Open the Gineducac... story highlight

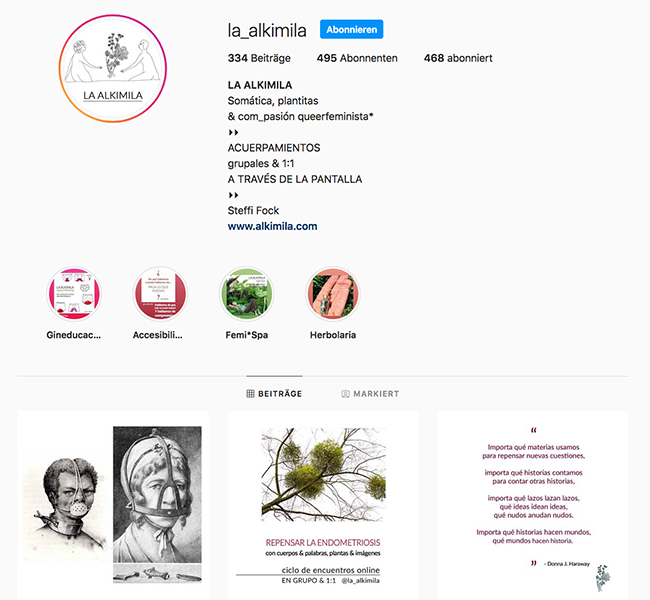point(74,294)
